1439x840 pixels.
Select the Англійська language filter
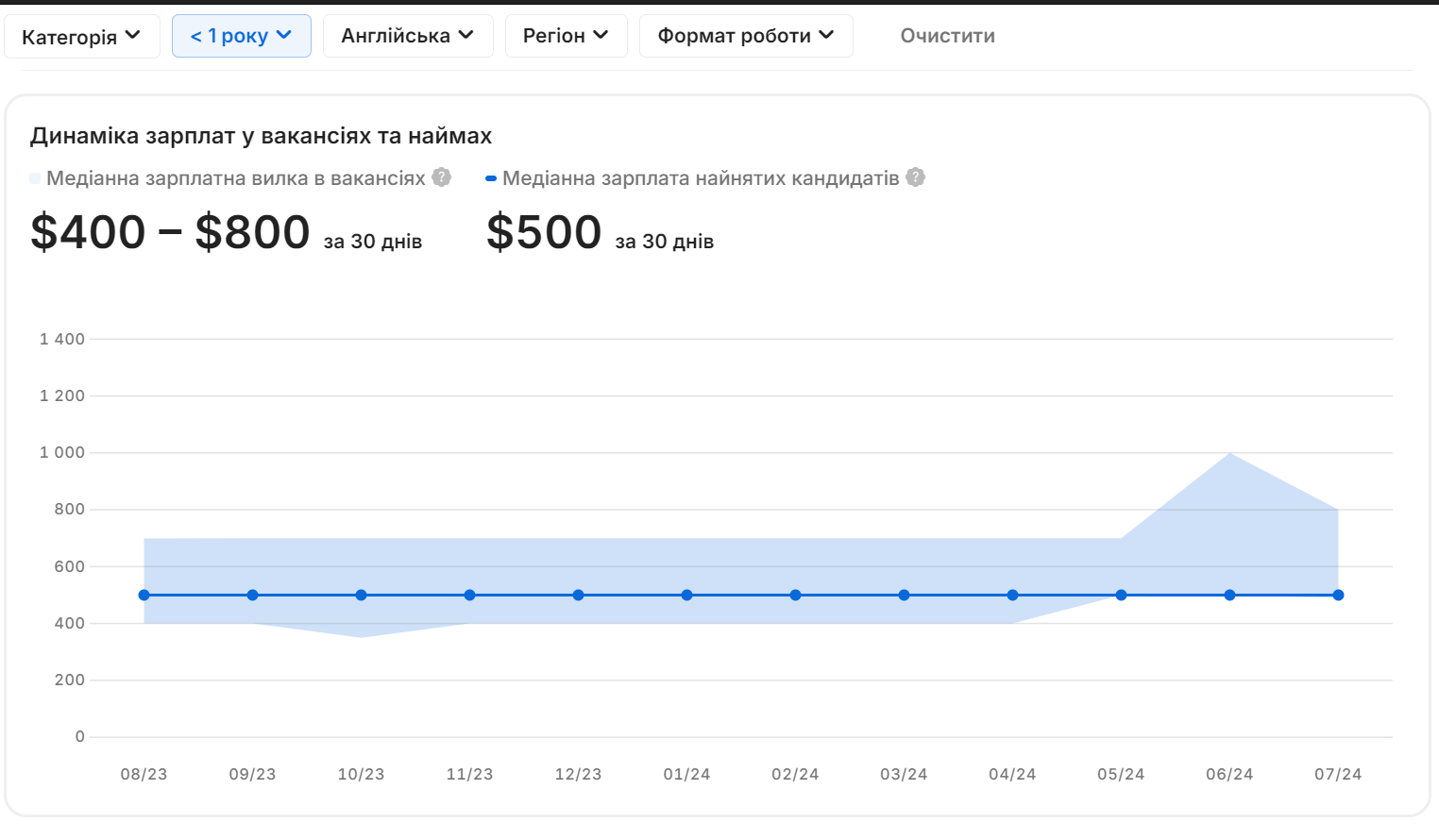click(408, 35)
